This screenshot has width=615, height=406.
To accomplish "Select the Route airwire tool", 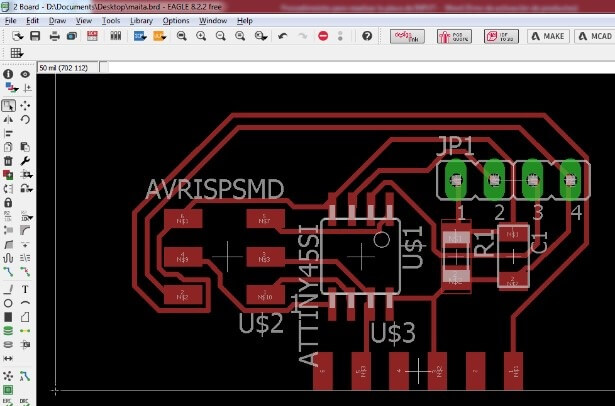I will 8,271.
